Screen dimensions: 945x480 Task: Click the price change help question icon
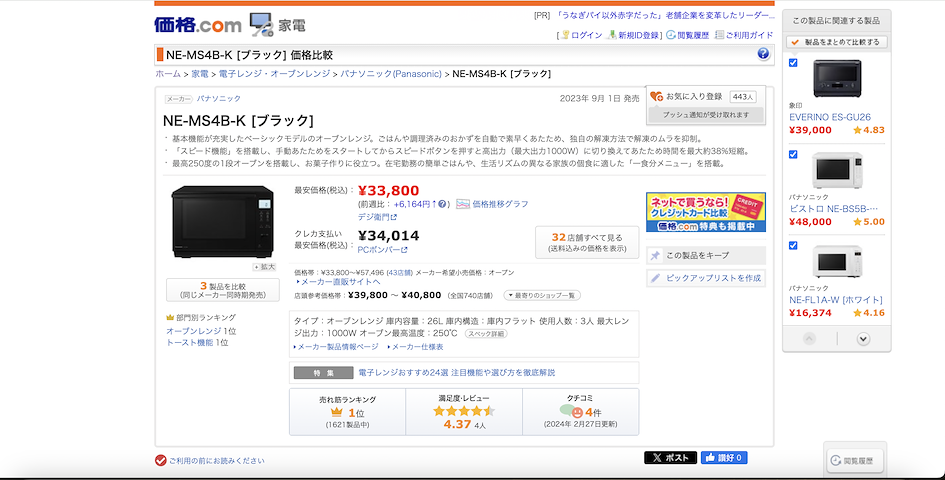tap(442, 204)
